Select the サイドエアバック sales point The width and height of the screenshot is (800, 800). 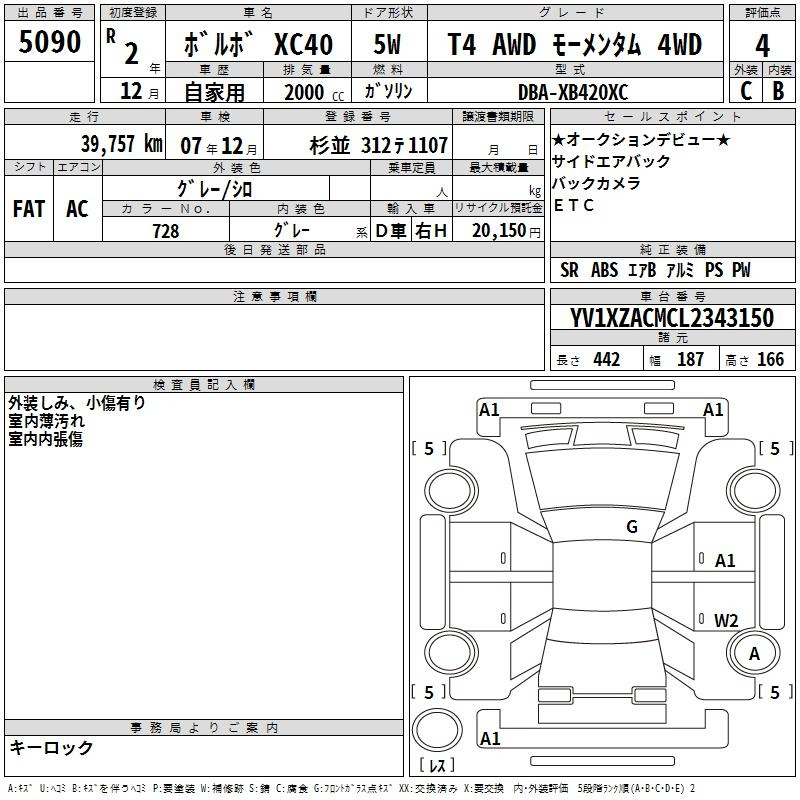[611, 161]
